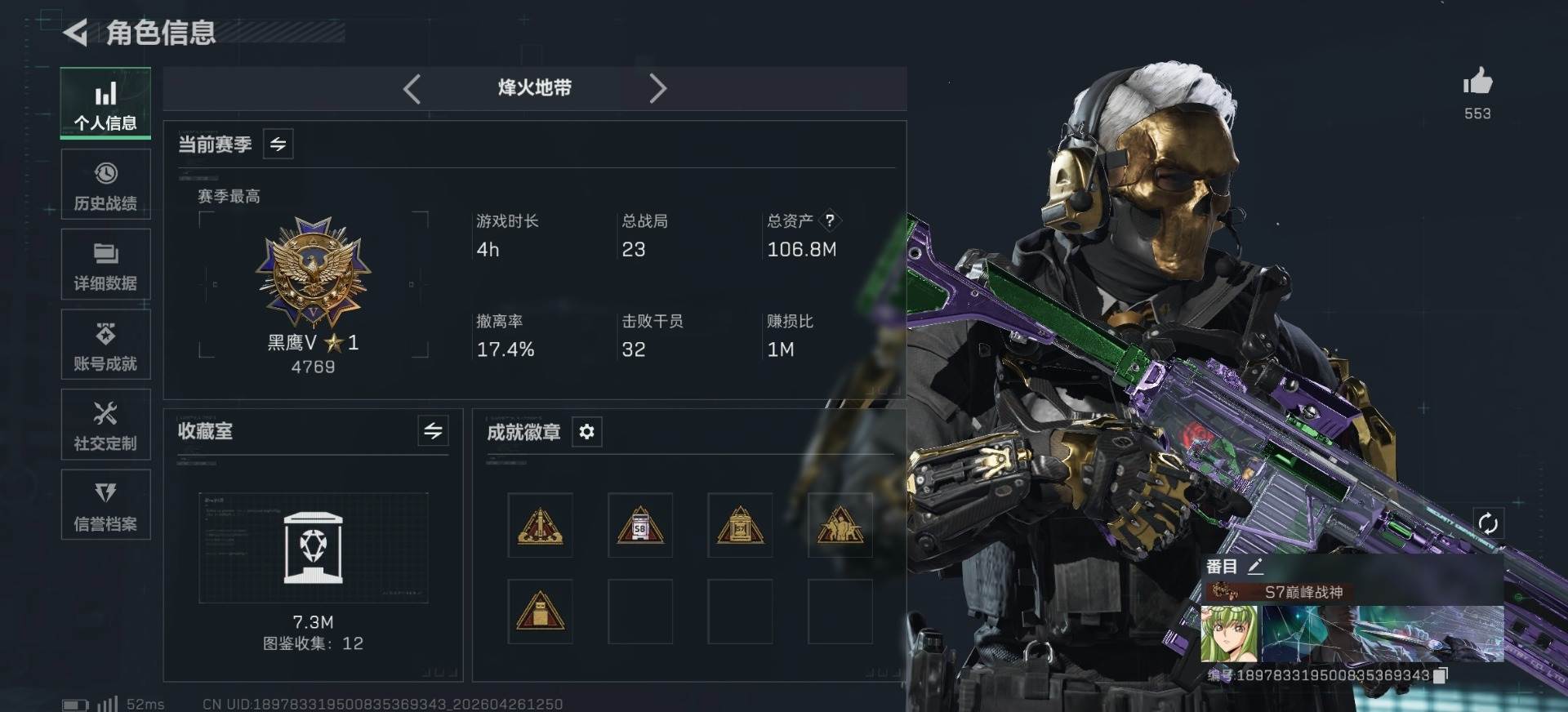The height and width of the screenshot is (712, 1568).
Task: Toggle the 收藏室 swap button
Action: (433, 430)
